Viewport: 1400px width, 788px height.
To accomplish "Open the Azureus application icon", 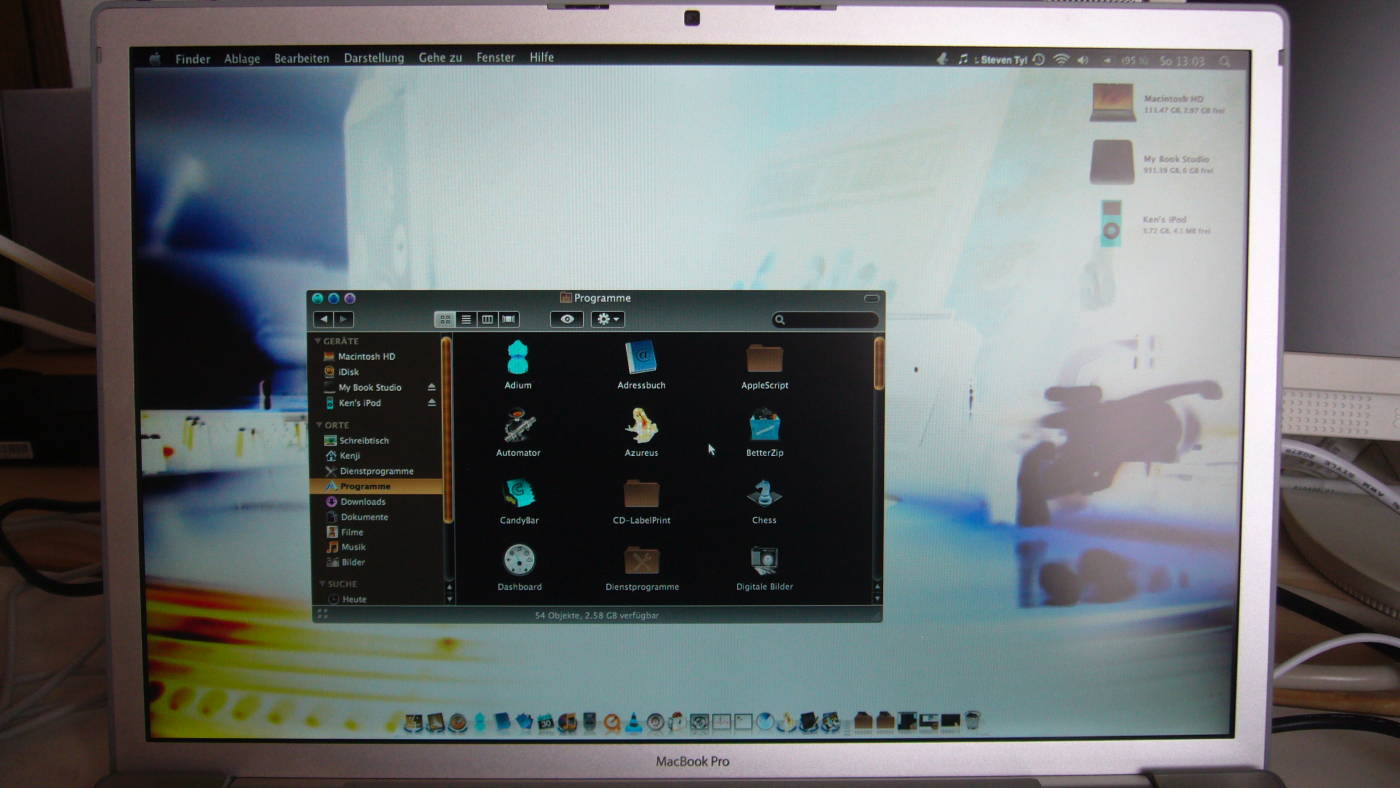I will (x=641, y=426).
